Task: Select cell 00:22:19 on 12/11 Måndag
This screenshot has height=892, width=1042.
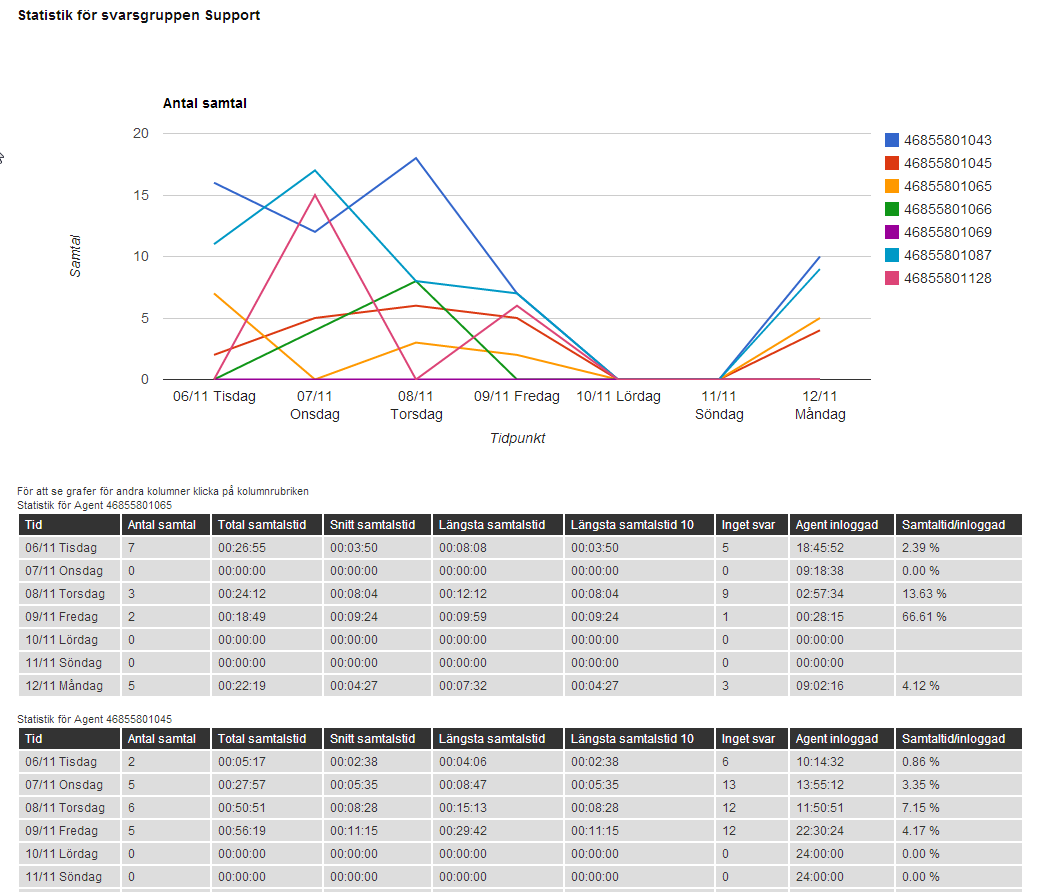Action: pyautogui.click(x=267, y=685)
